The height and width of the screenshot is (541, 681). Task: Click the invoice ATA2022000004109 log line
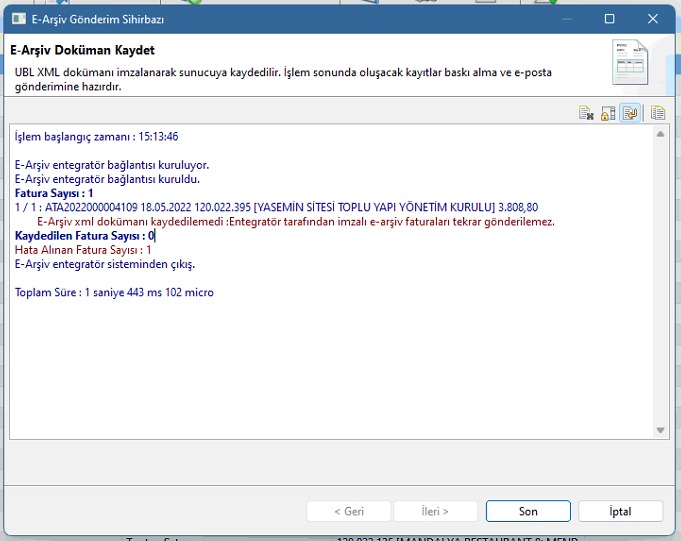[275, 207]
